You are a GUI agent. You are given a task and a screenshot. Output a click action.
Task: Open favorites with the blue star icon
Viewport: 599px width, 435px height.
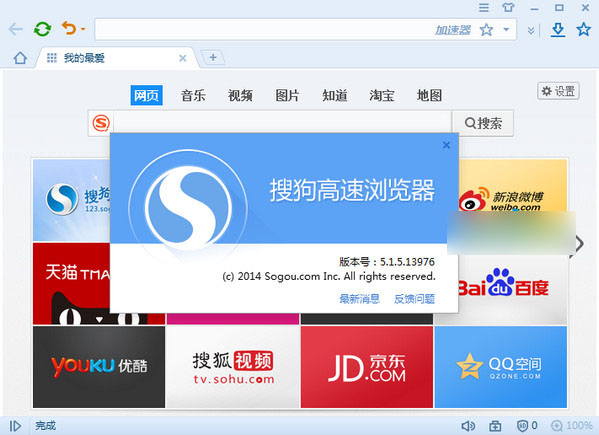[584, 29]
